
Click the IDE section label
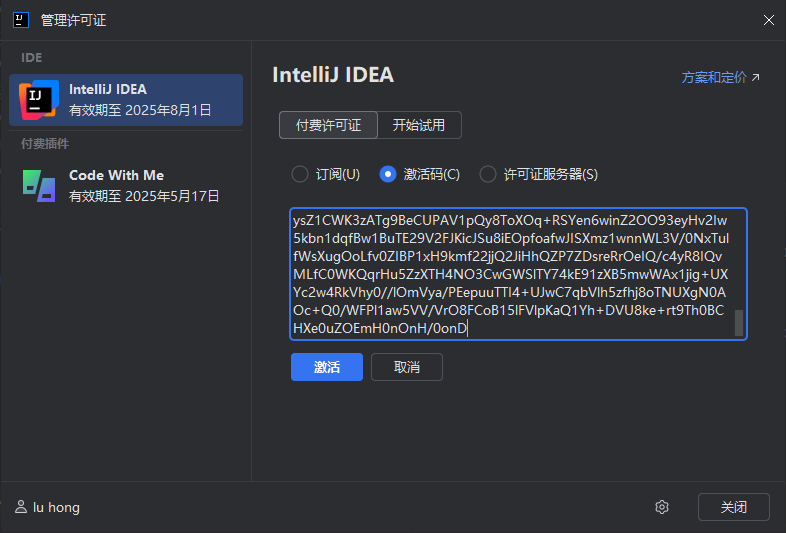(32, 58)
